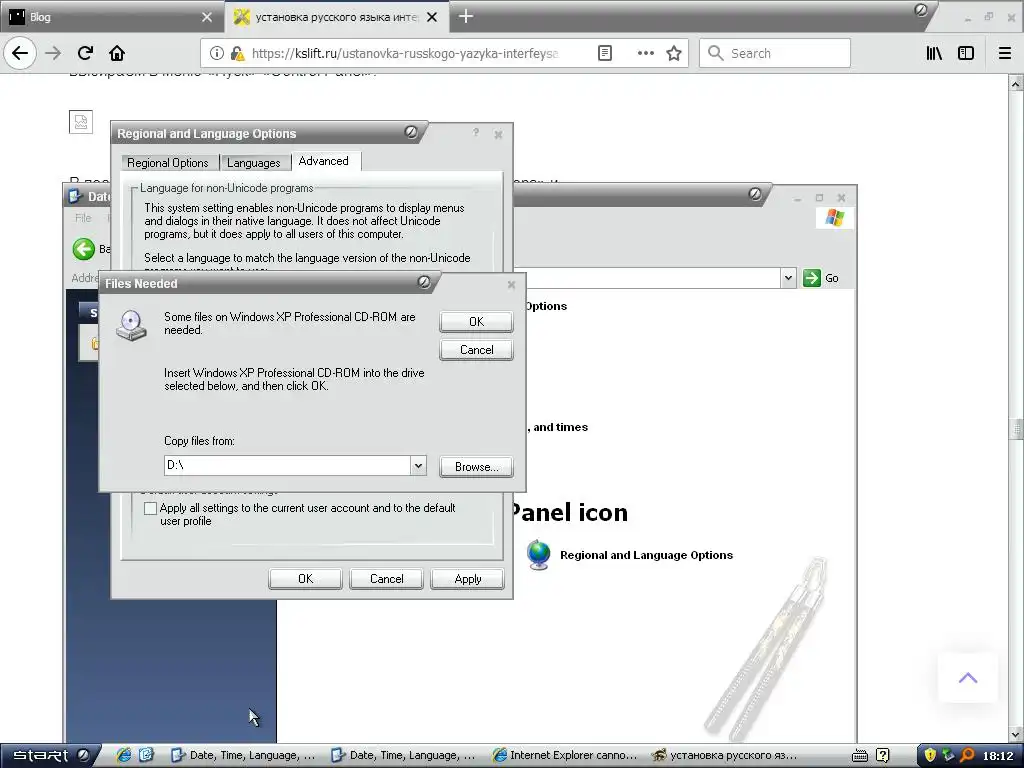Click Cancel in Files Needed dialog

[x=476, y=349]
